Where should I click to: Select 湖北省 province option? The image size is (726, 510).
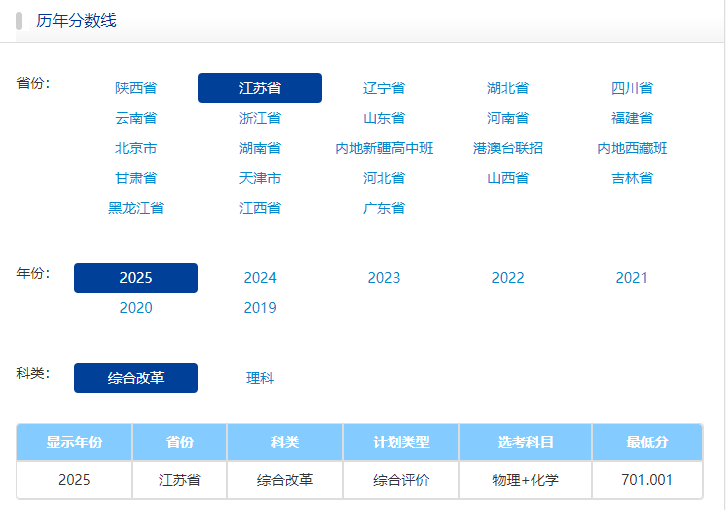[x=508, y=88]
